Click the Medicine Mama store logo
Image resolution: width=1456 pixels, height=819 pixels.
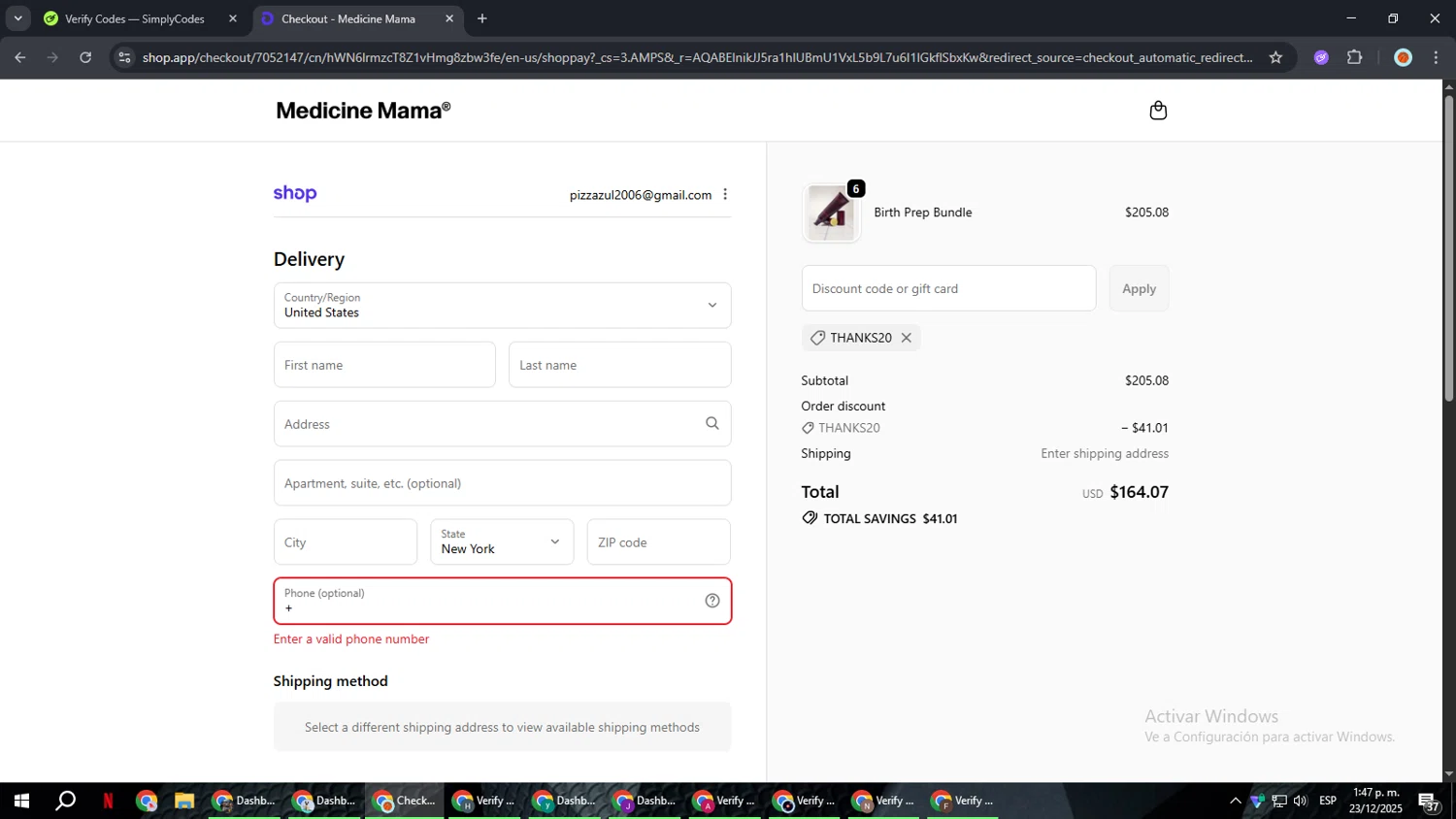pyautogui.click(x=363, y=111)
